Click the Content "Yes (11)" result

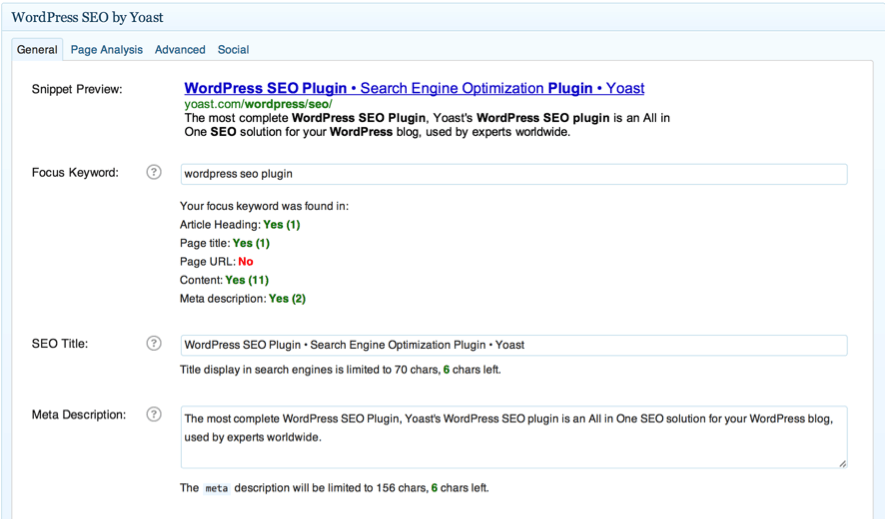click(247, 280)
